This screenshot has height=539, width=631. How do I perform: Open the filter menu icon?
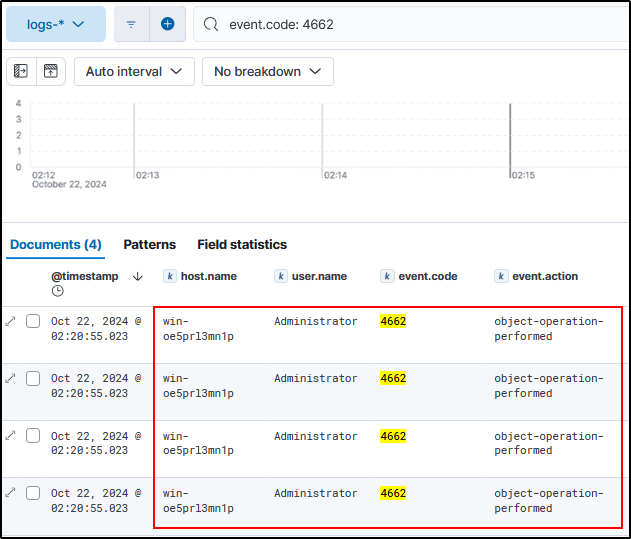coord(131,24)
